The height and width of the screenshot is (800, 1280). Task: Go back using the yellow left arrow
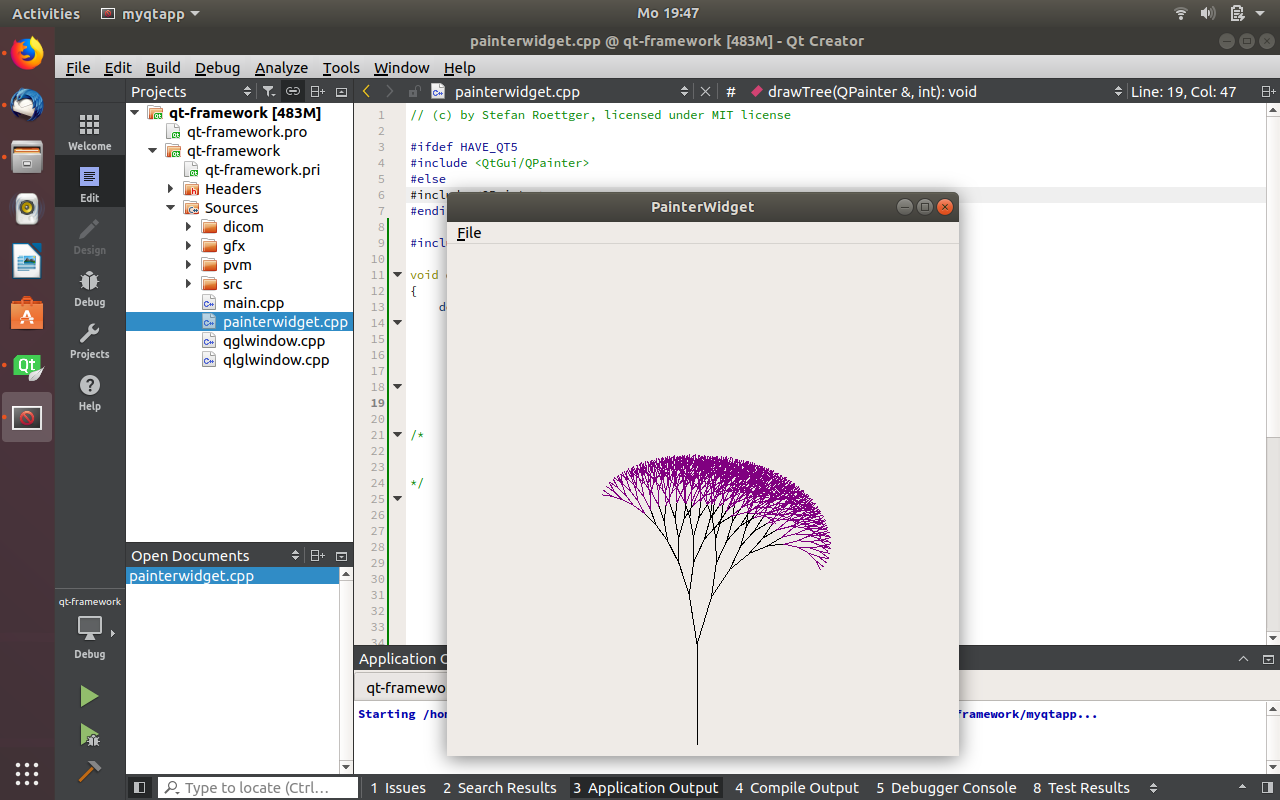[367, 92]
